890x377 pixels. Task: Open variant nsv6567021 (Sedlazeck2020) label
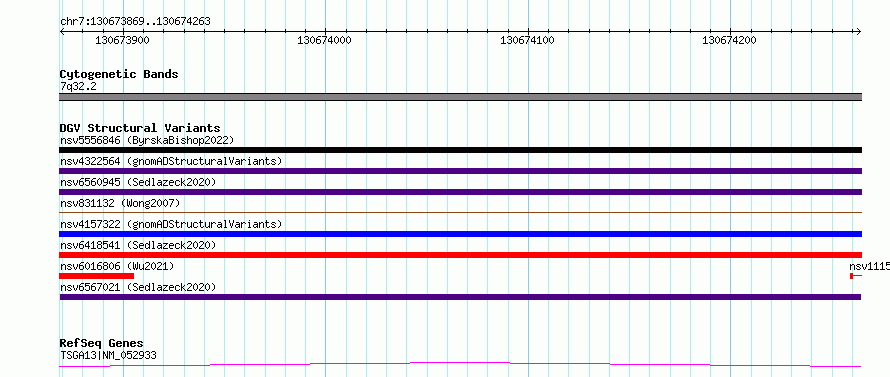138,287
